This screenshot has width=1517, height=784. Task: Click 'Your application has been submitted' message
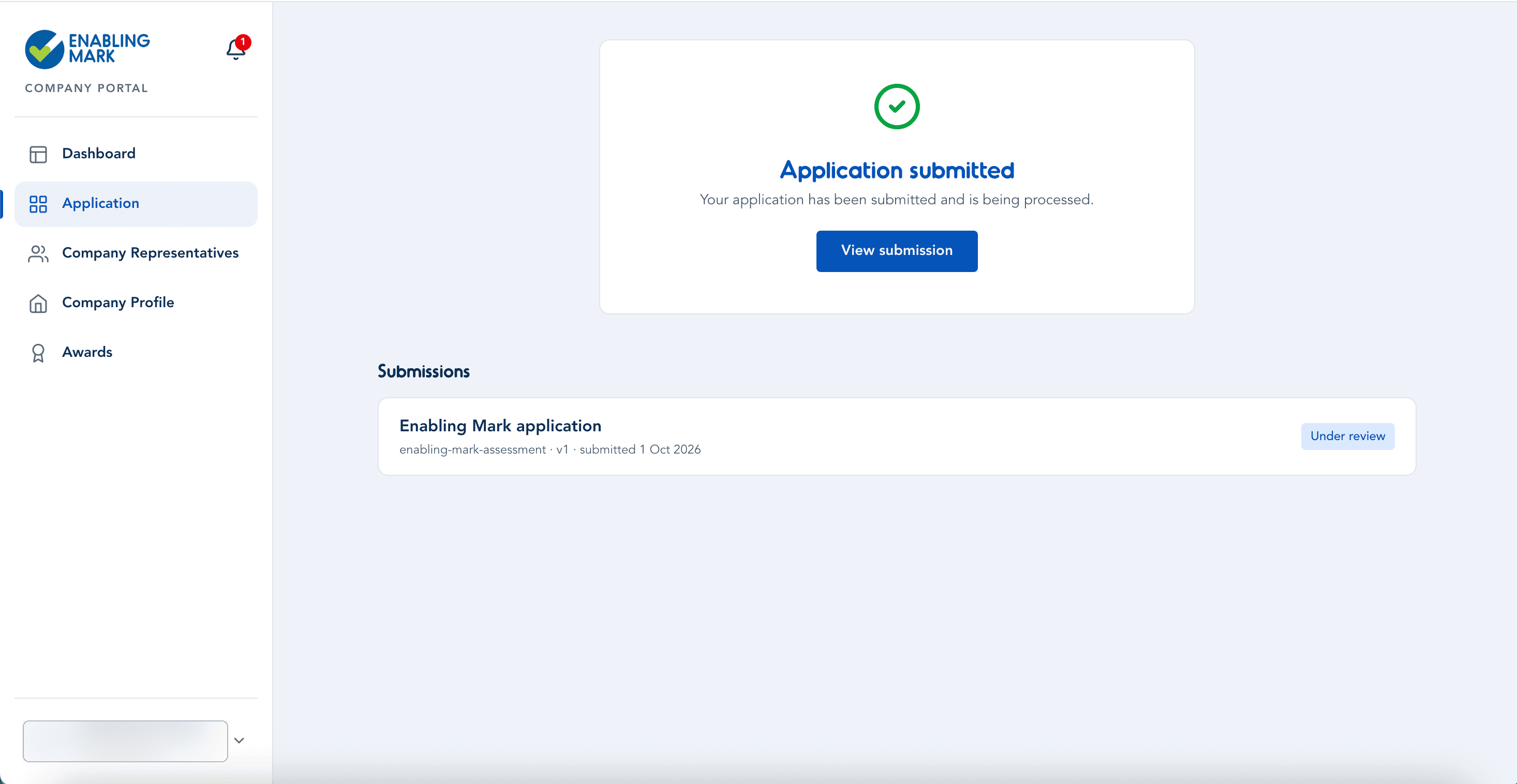tap(896, 200)
